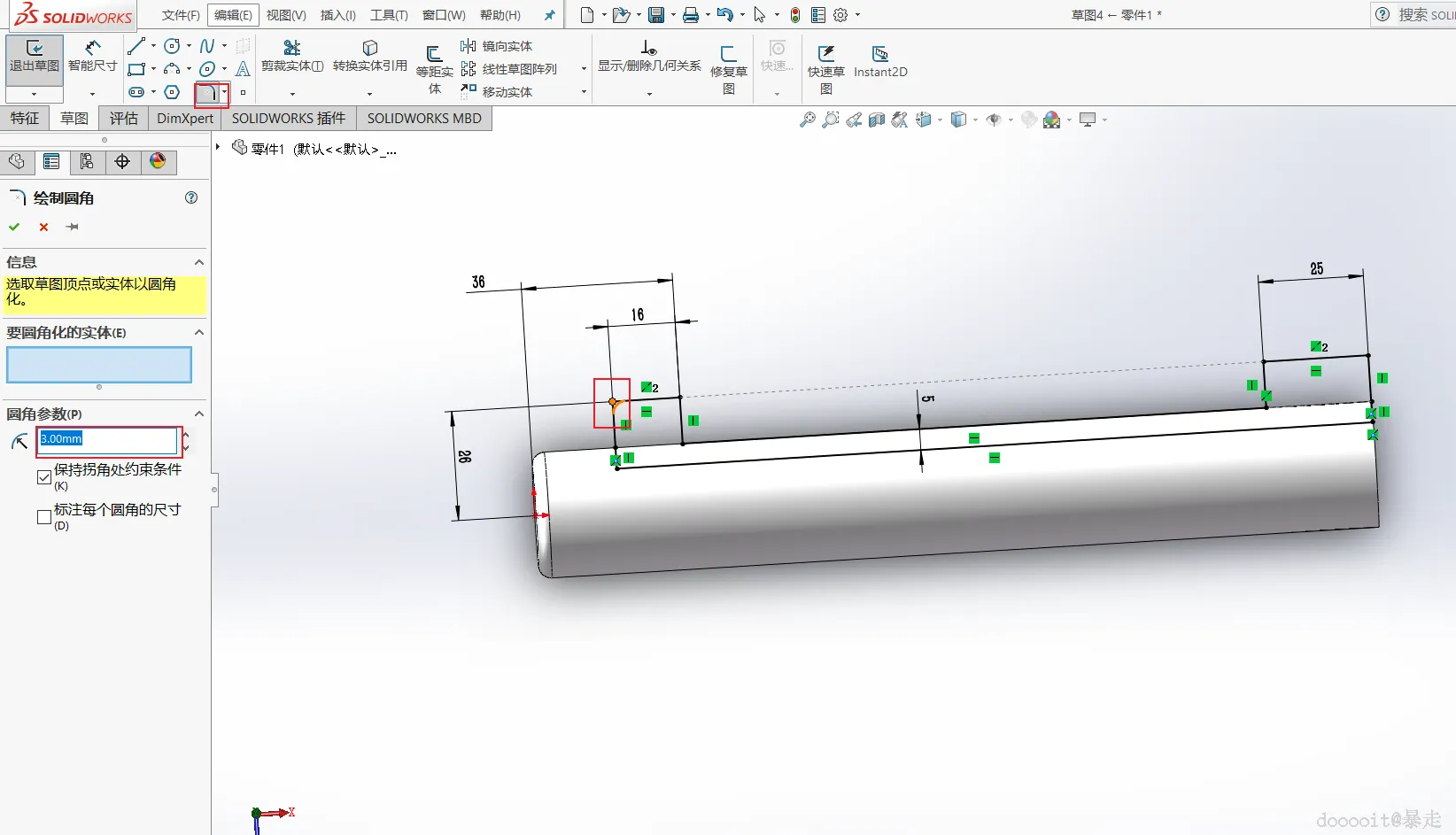Collapse the 要圆角化的实体 section

(199, 332)
